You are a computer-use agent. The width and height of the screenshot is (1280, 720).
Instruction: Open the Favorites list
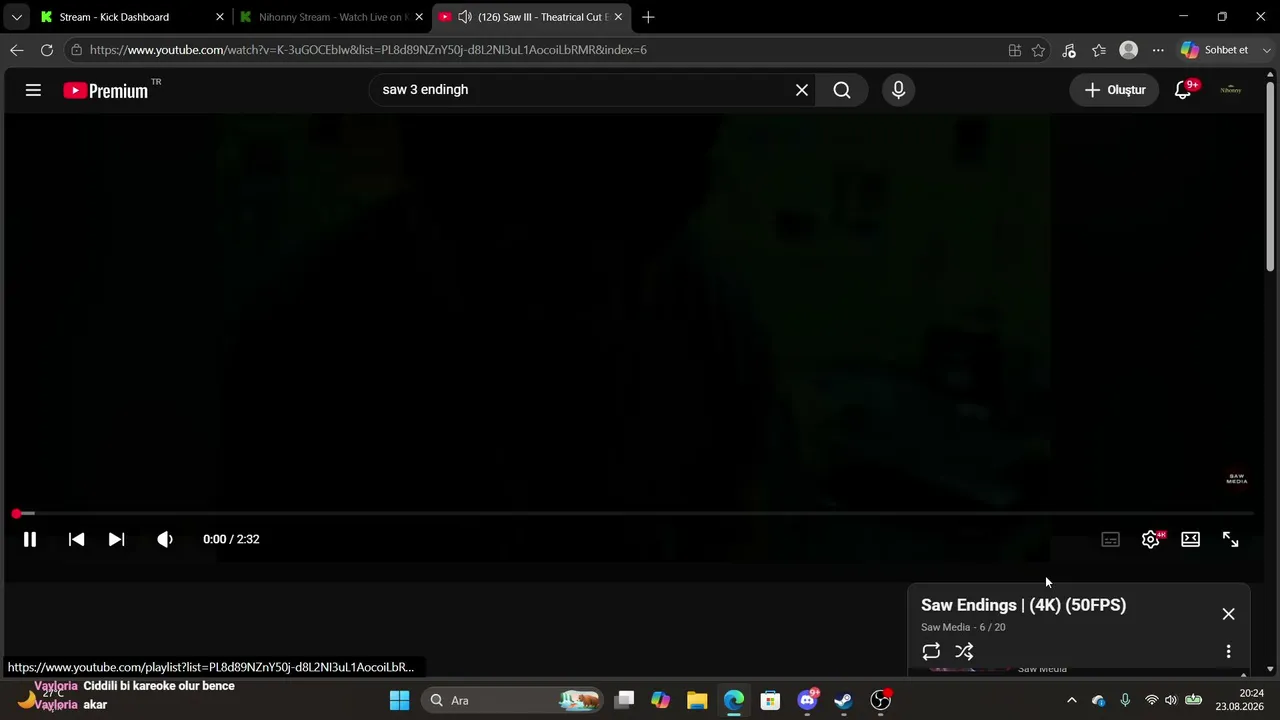(x=1099, y=50)
